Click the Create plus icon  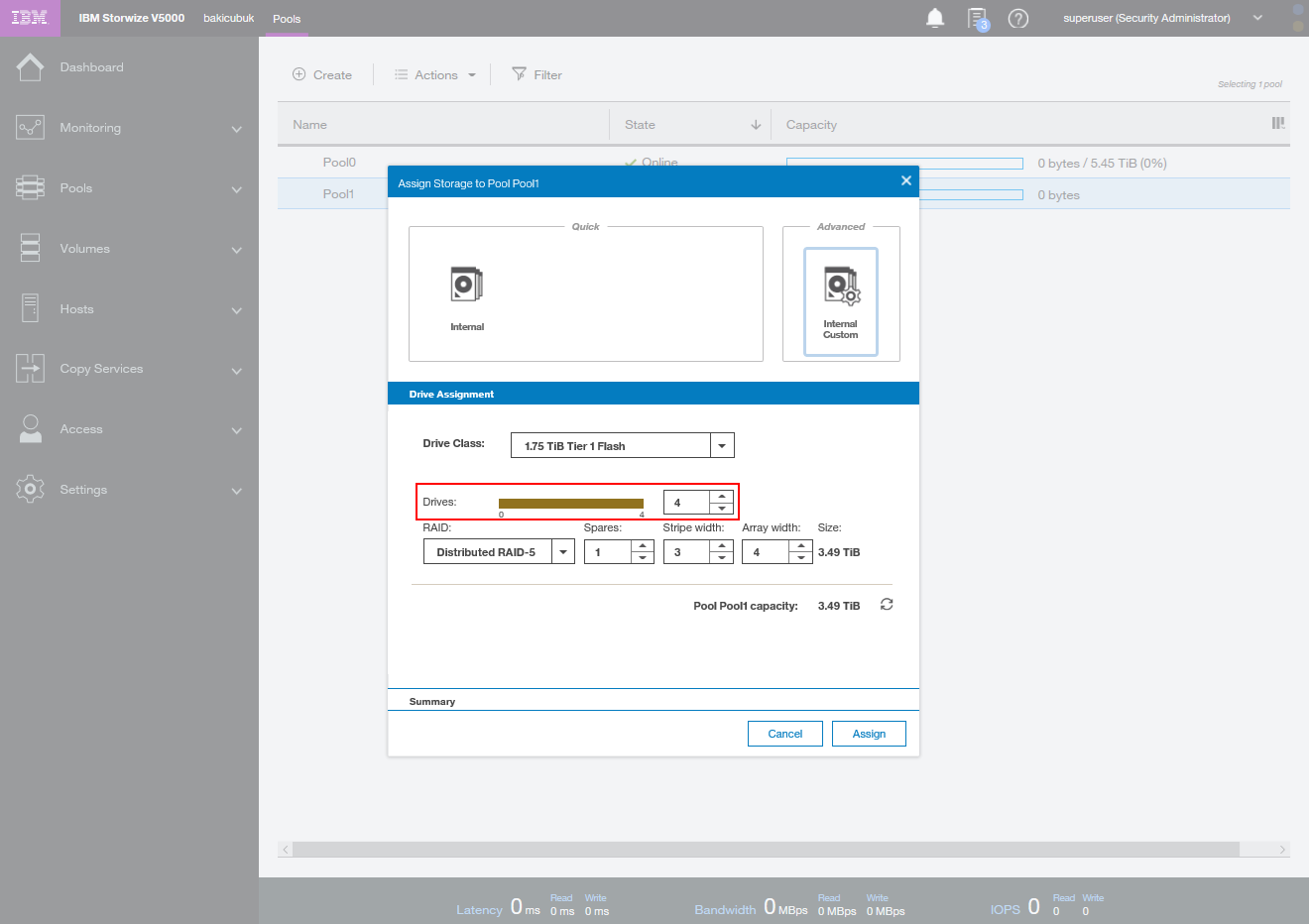(298, 74)
